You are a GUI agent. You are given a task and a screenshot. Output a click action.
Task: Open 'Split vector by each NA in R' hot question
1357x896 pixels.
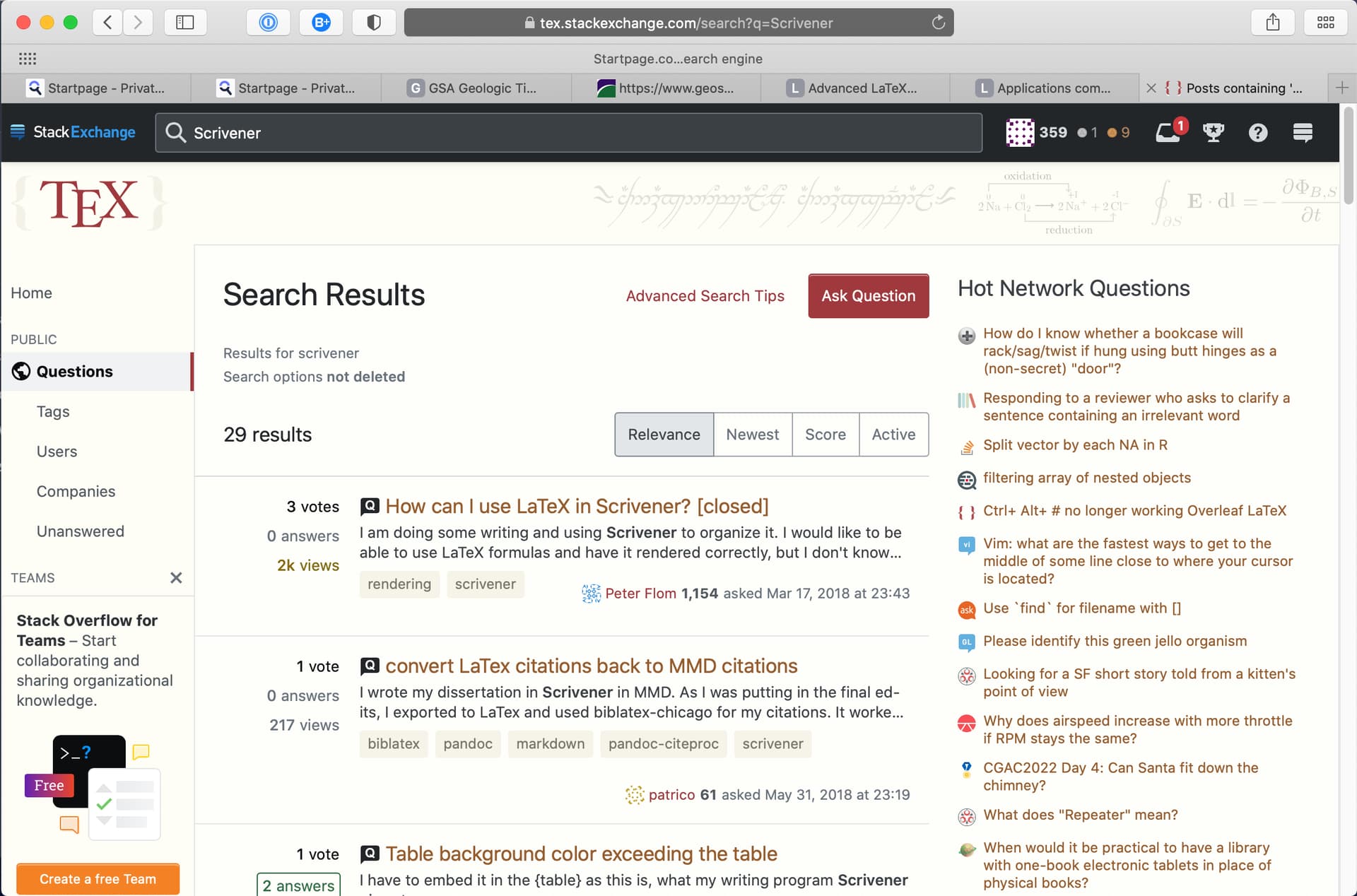click(x=1075, y=444)
